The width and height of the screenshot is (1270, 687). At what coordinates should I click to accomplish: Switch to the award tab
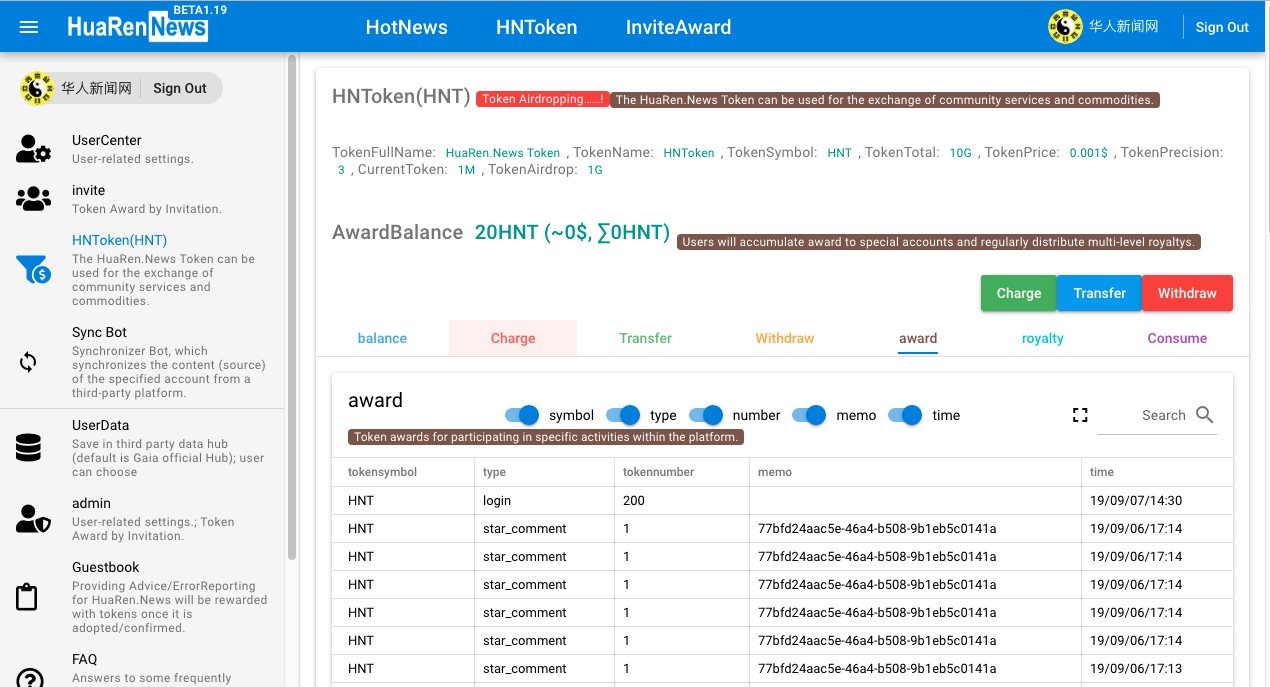coord(918,338)
